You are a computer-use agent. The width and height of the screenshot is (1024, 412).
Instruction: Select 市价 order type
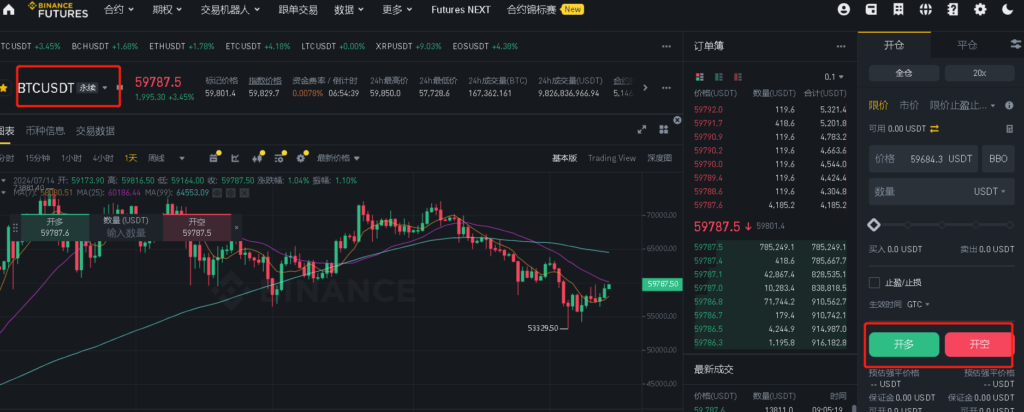point(909,105)
